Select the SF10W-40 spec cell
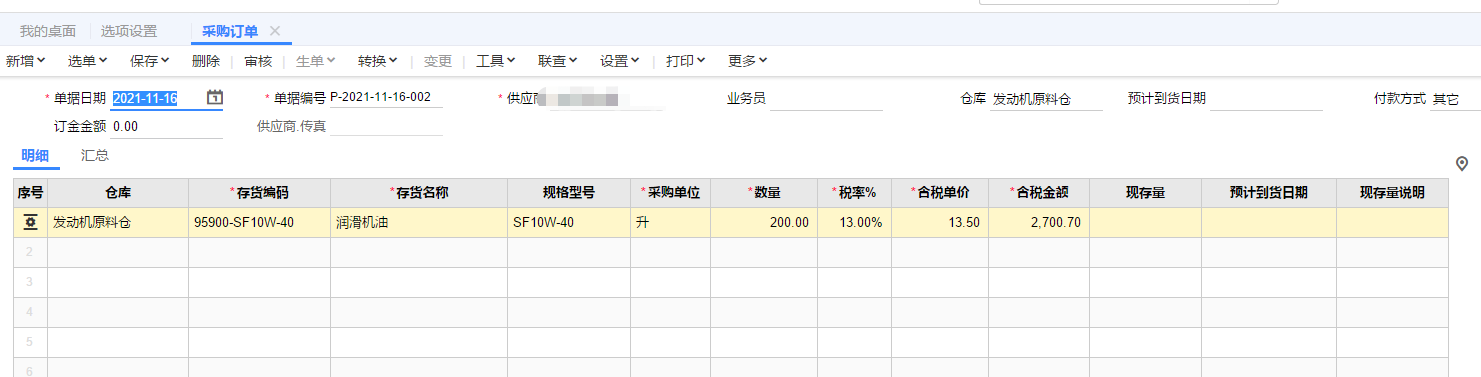The image size is (1481, 377). tap(569, 222)
